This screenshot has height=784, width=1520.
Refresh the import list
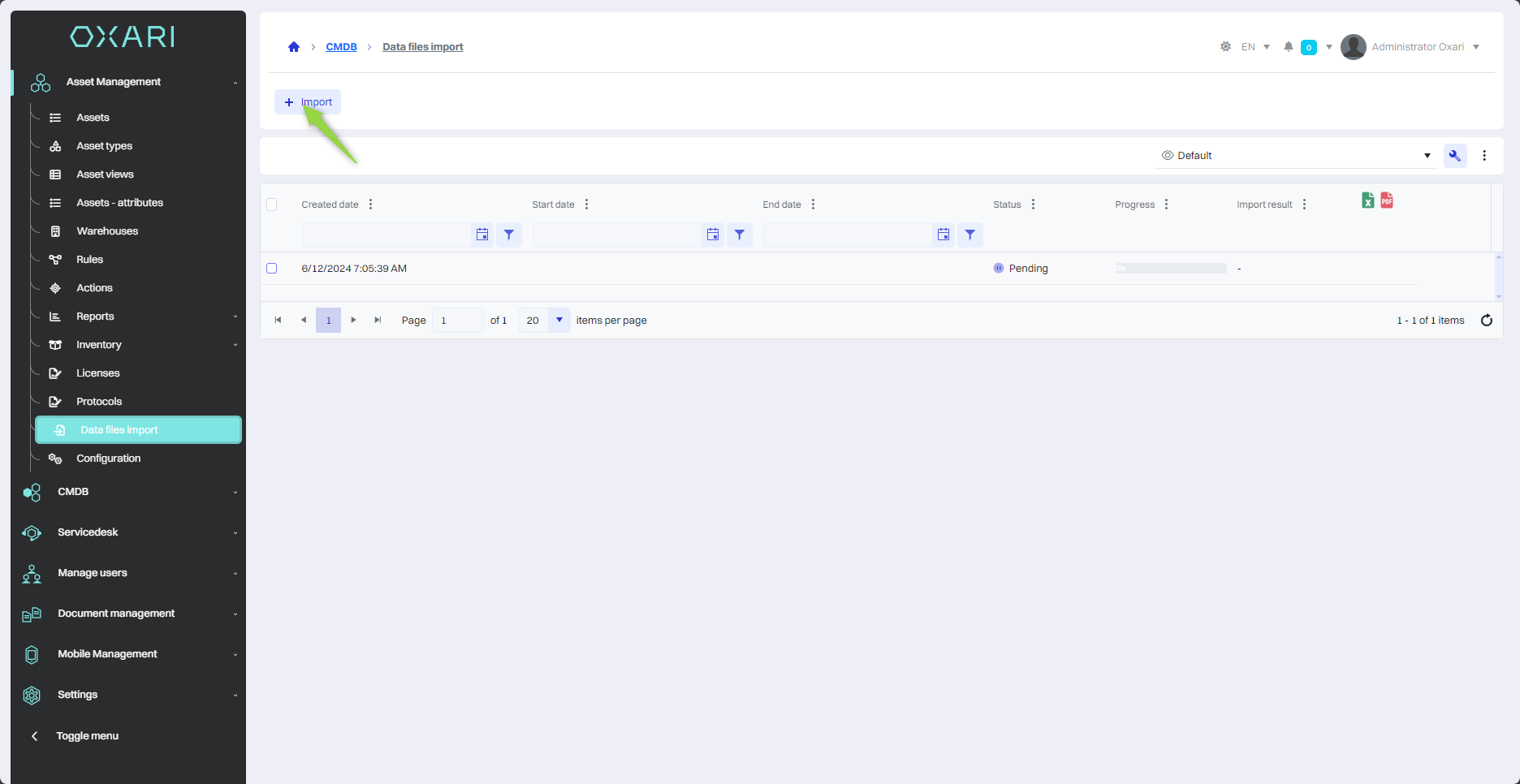tap(1487, 321)
